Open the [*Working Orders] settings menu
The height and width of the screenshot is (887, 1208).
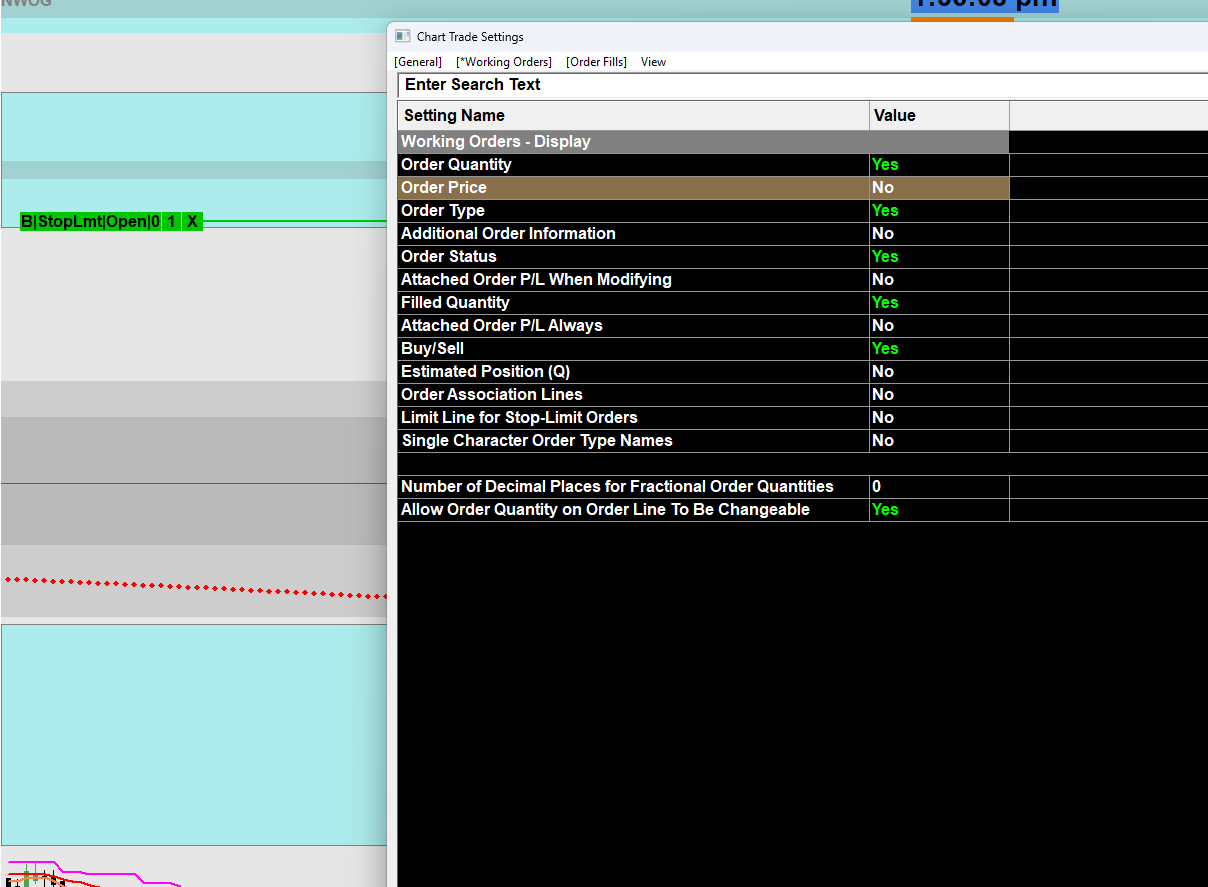(504, 62)
